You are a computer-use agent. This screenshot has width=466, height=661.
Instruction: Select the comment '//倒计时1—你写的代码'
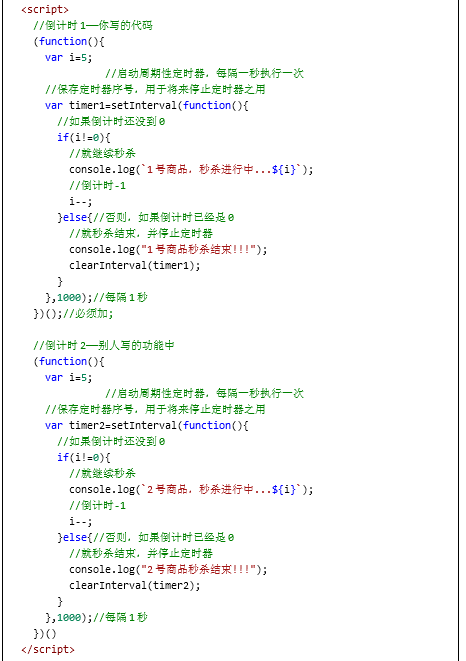pos(93,25)
